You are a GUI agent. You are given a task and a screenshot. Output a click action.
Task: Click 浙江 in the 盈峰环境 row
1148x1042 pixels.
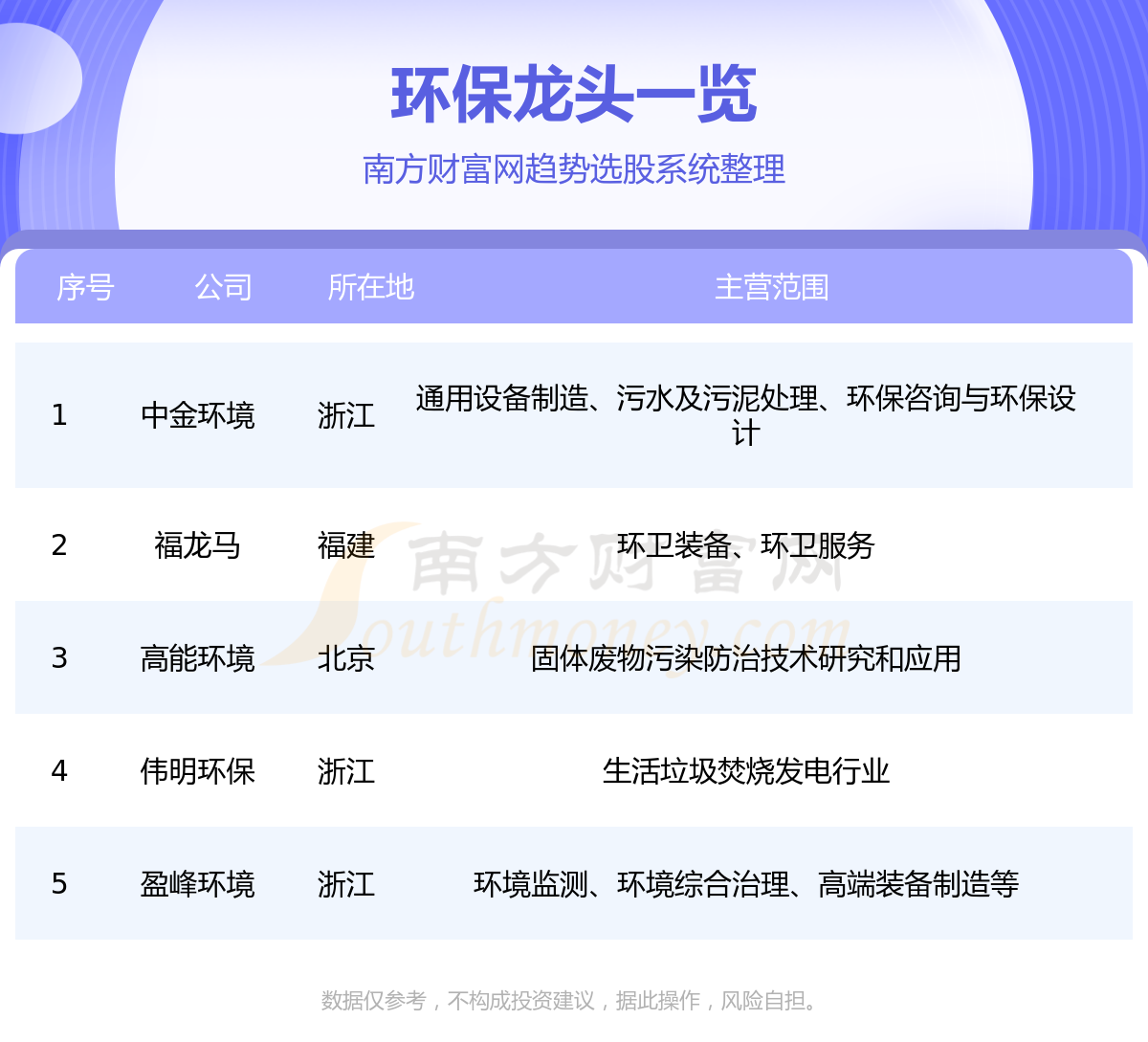point(346,884)
